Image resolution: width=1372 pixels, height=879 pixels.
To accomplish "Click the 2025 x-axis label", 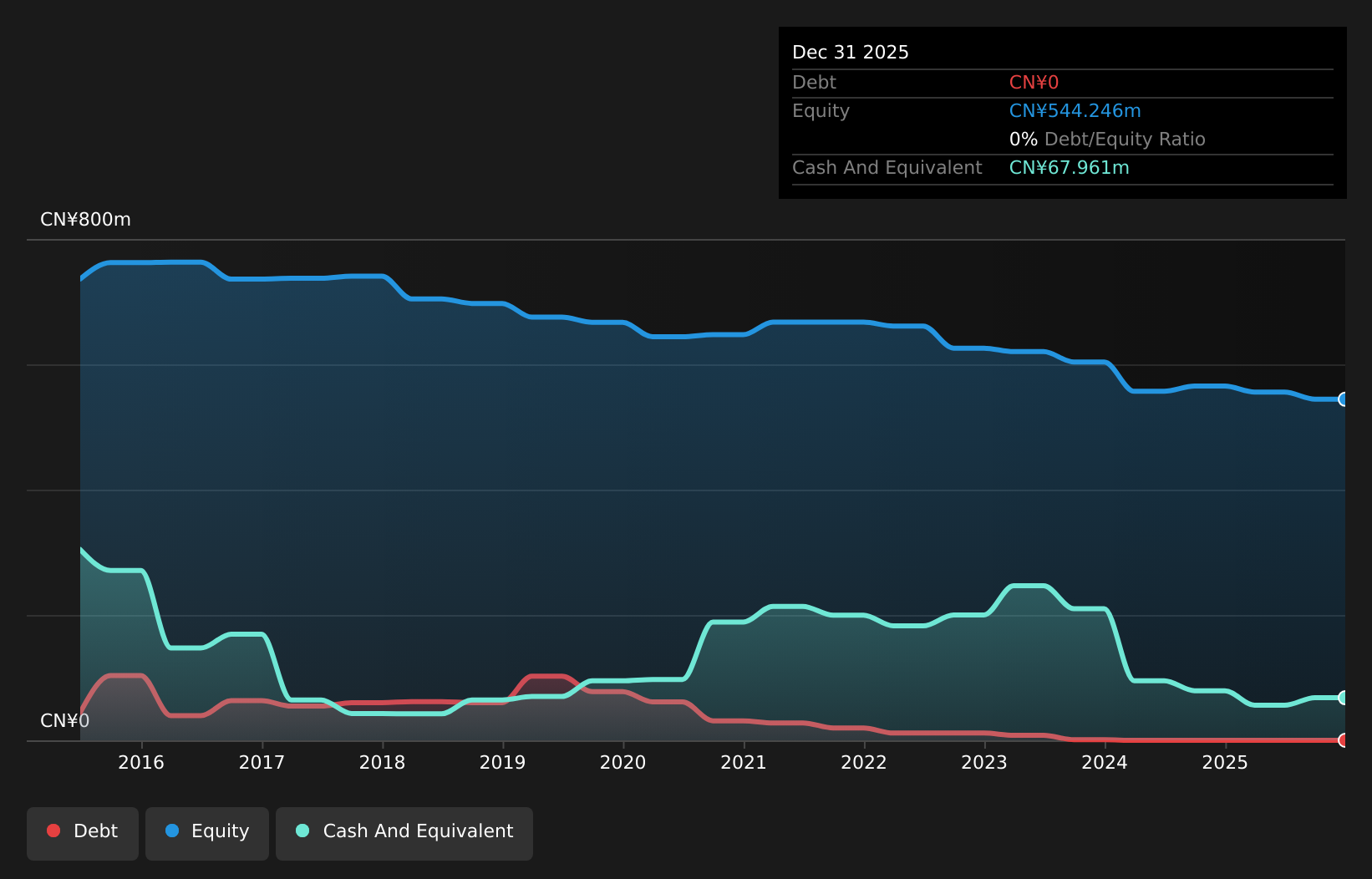I will [1225, 763].
